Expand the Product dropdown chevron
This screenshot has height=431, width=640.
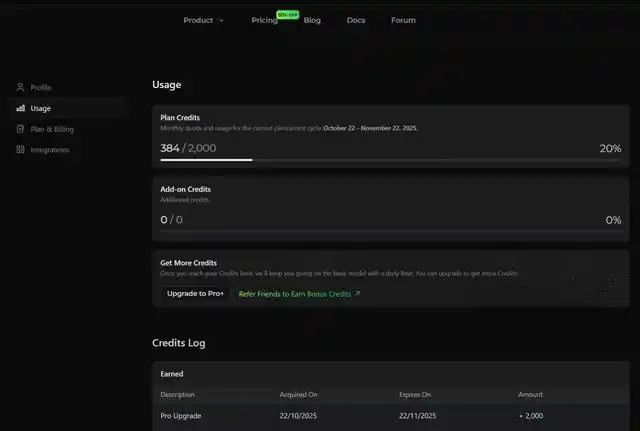pyautogui.click(x=221, y=20)
